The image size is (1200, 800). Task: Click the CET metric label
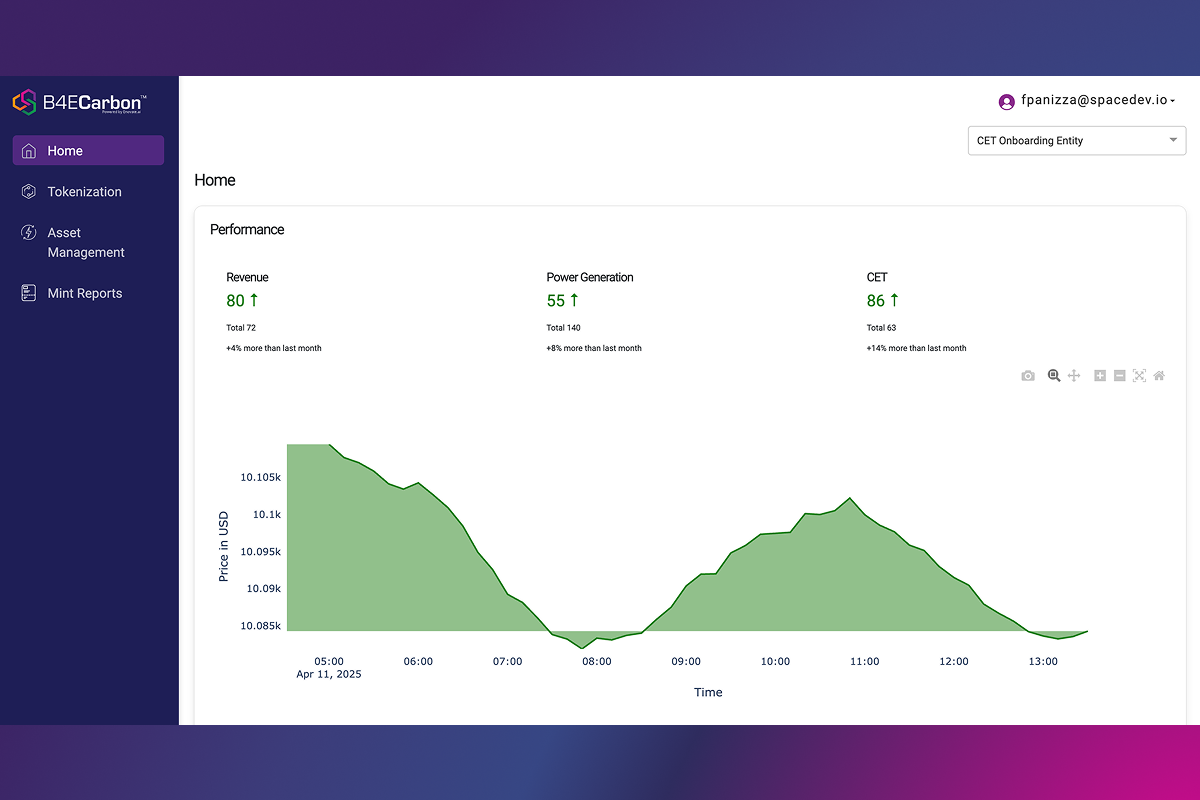[877, 277]
